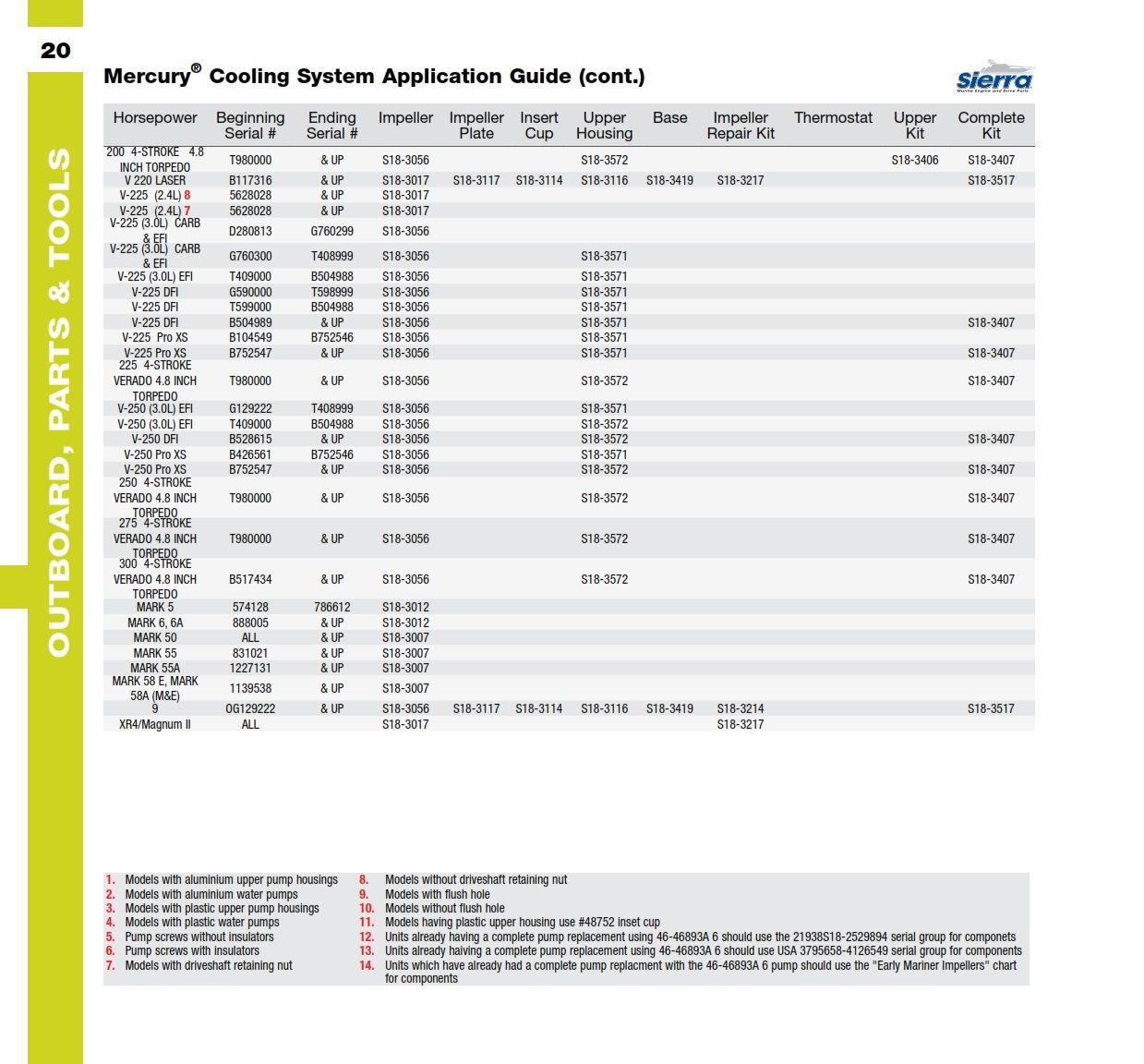Screen dimensions: 1144x1064
Task: Click the Sierra logo
Action: pyautogui.click(x=994, y=78)
